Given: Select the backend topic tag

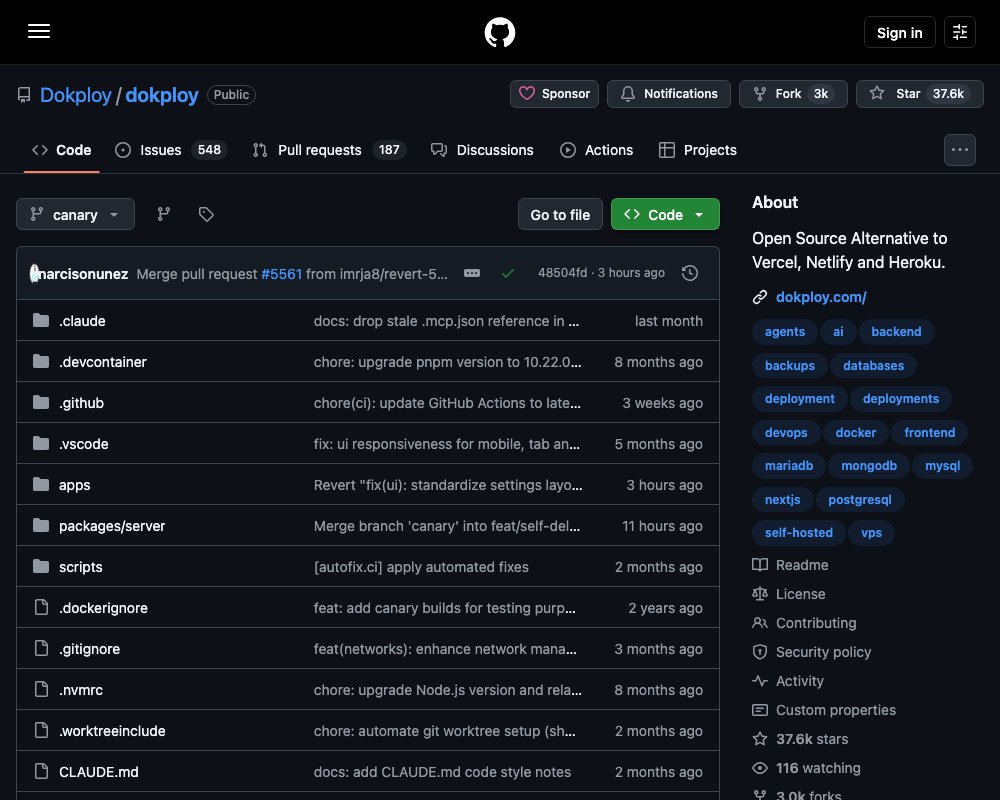Looking at the screenshot, I should tap(896, 332).
